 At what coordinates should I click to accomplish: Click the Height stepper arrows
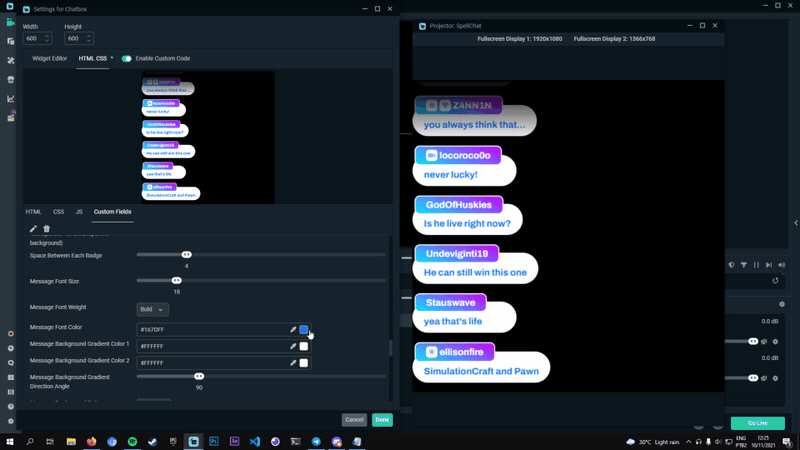click(89, 38)
